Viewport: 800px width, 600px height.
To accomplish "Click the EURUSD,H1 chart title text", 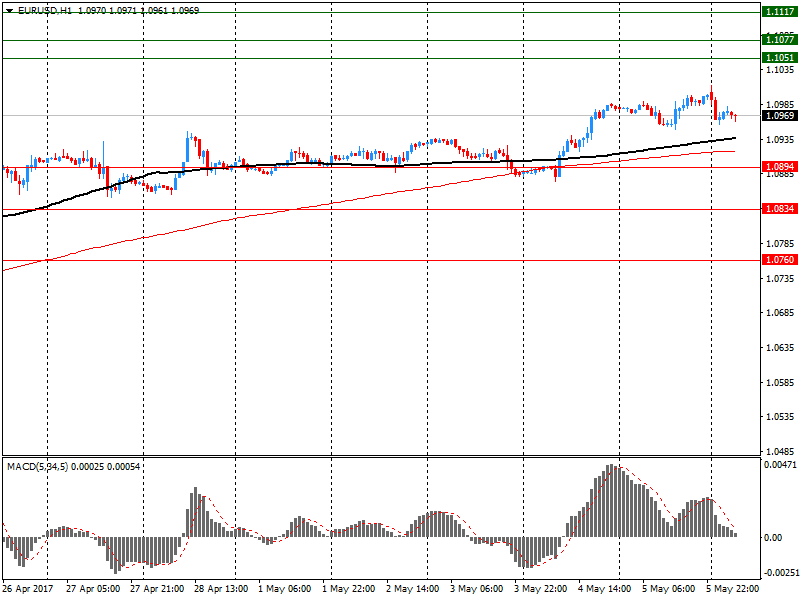I will [x=45, y=10].
